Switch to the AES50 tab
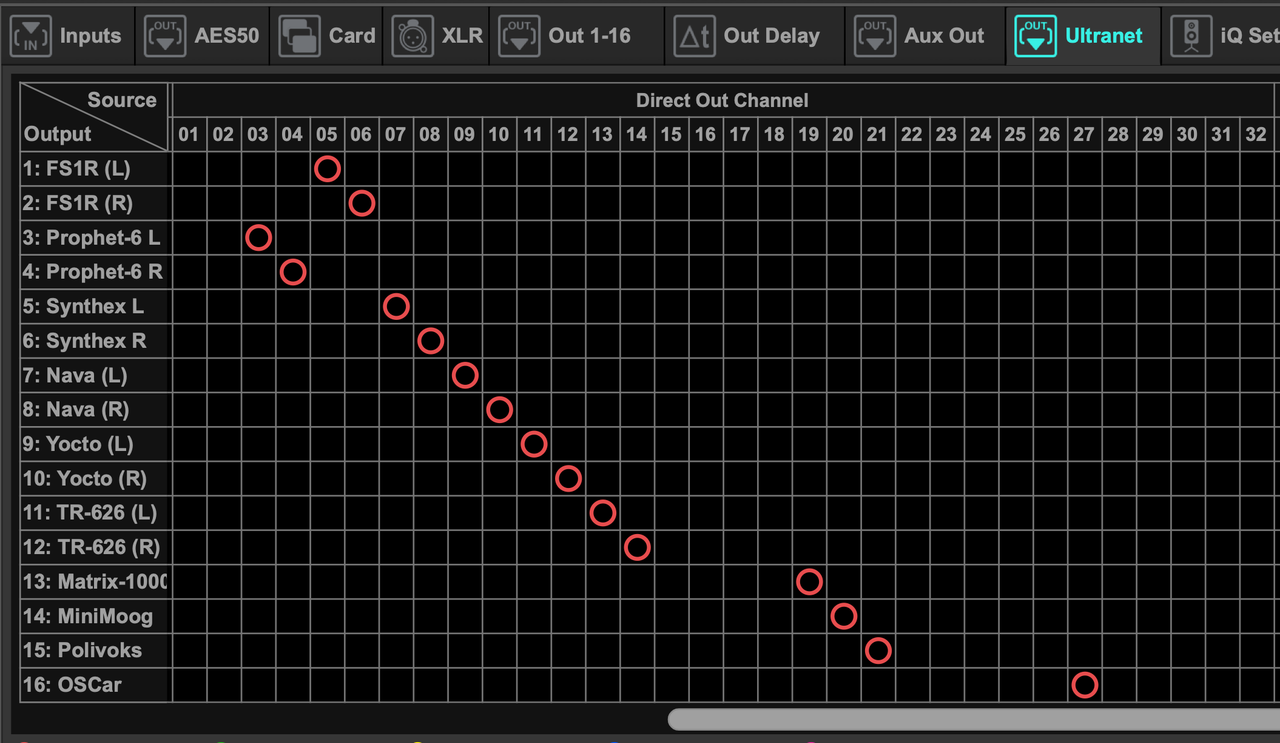1280x743 pixels. click(x=200, y=36)
